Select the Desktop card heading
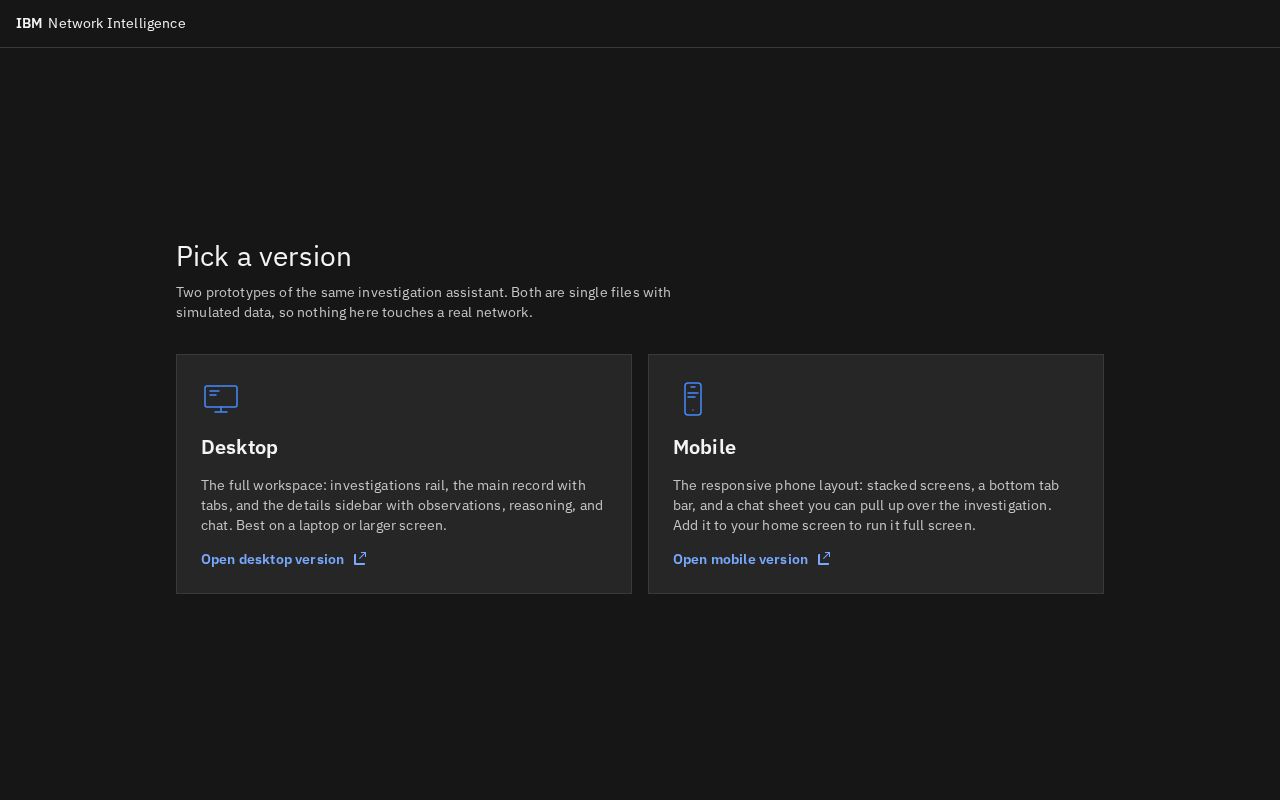This screenshot has height=800, width=1280. point(239,447)
